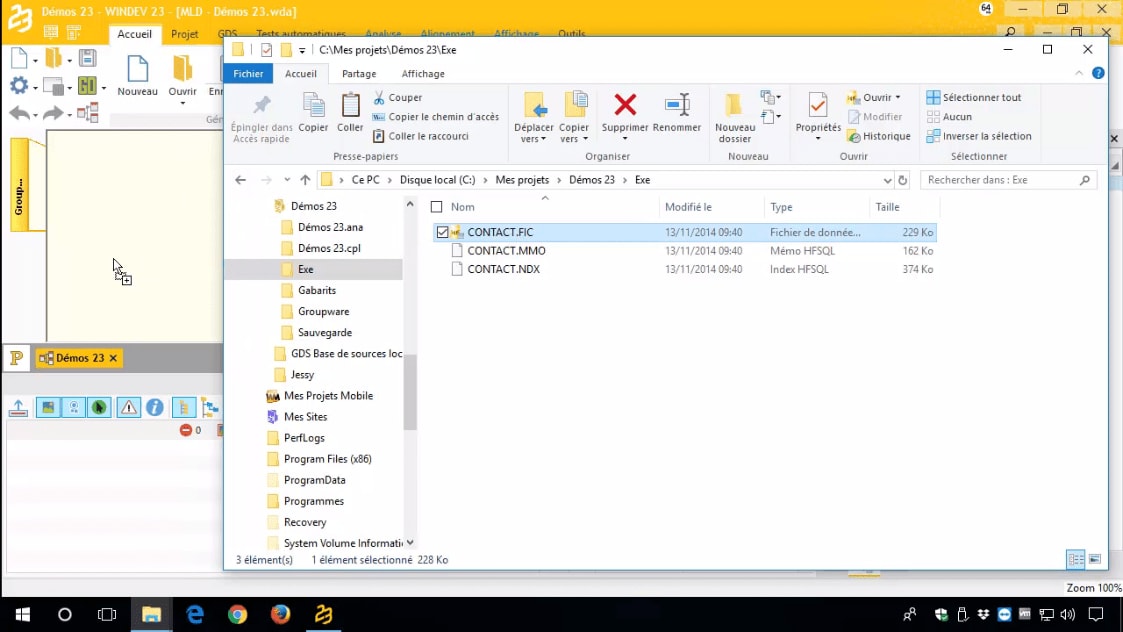Click WINDEV undo arrow

(x=20, y=113)
